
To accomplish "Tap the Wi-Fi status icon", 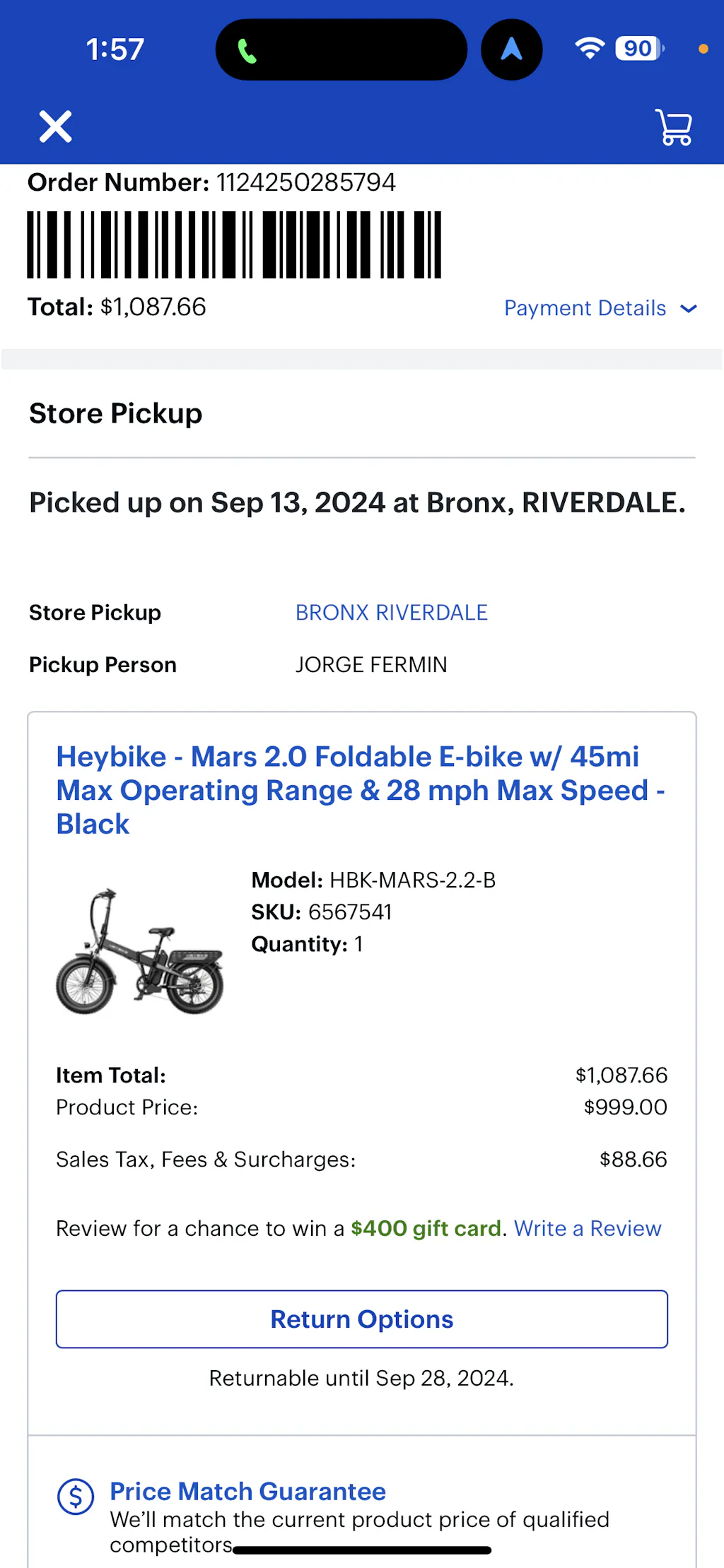I will [589, 48].
